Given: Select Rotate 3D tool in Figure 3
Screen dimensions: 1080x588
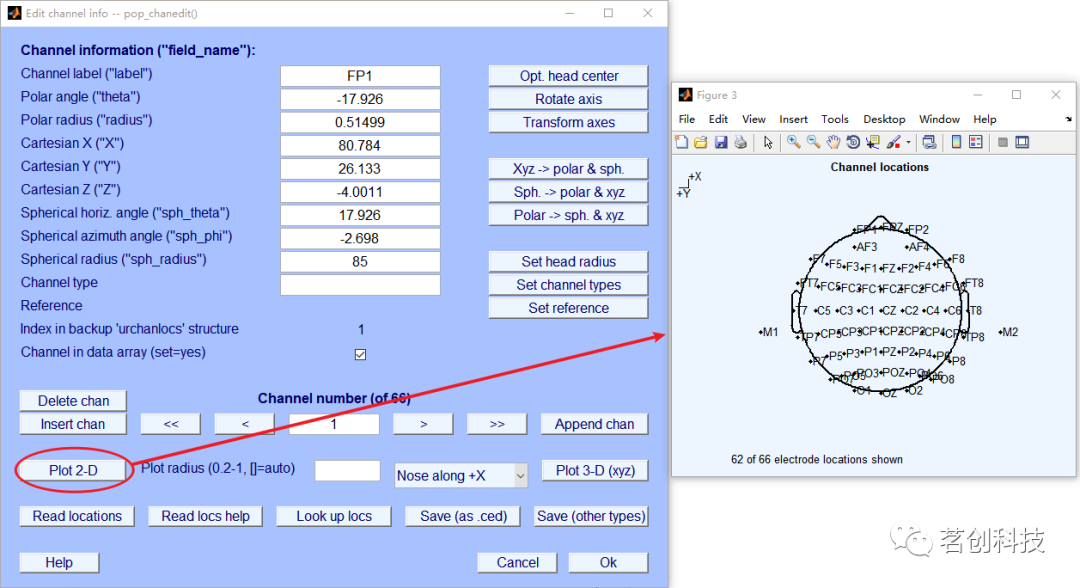Looking at the screenshot, I should coord(853,142).
